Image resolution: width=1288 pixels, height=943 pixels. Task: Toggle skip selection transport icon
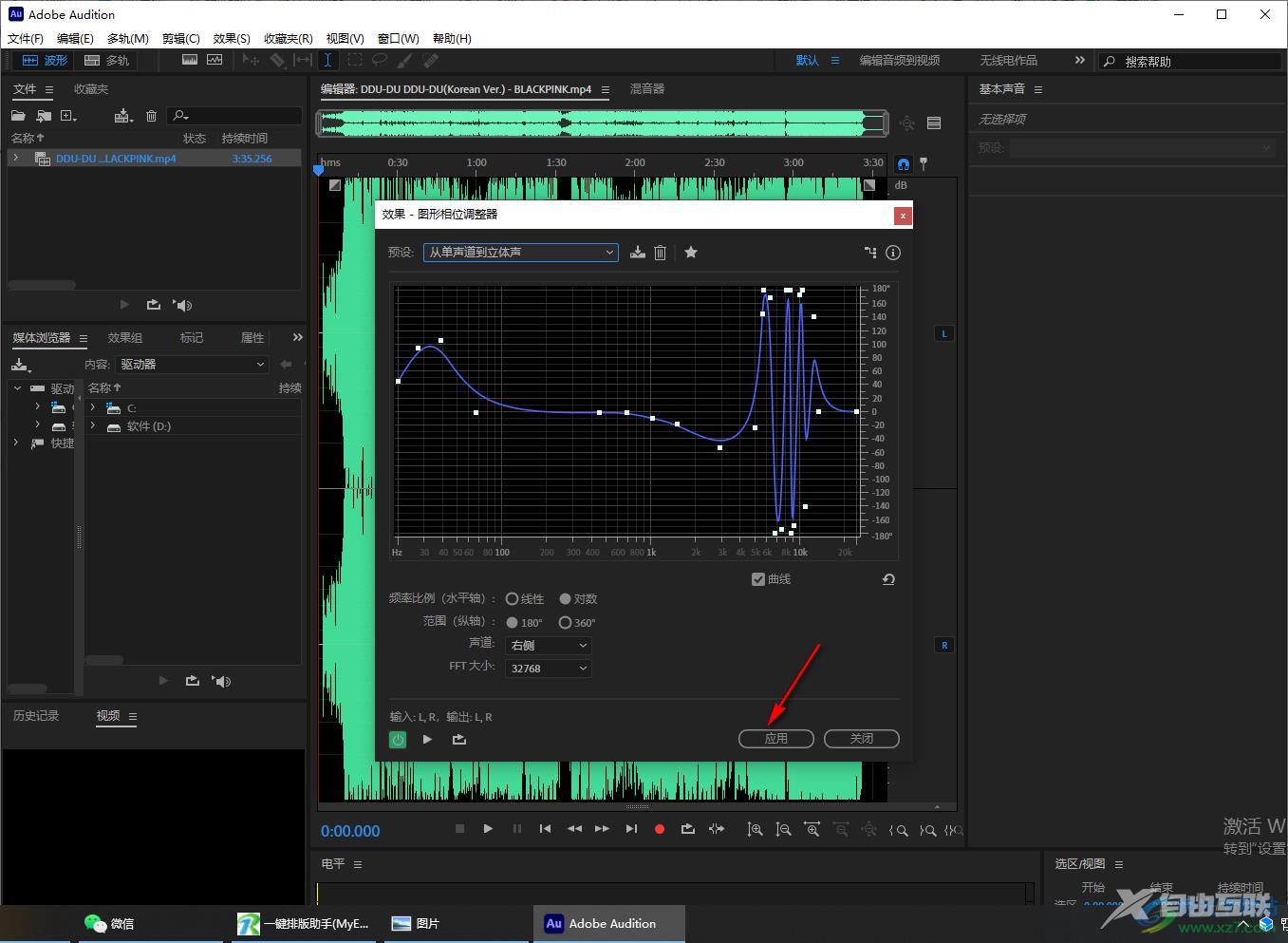(717, 829)
